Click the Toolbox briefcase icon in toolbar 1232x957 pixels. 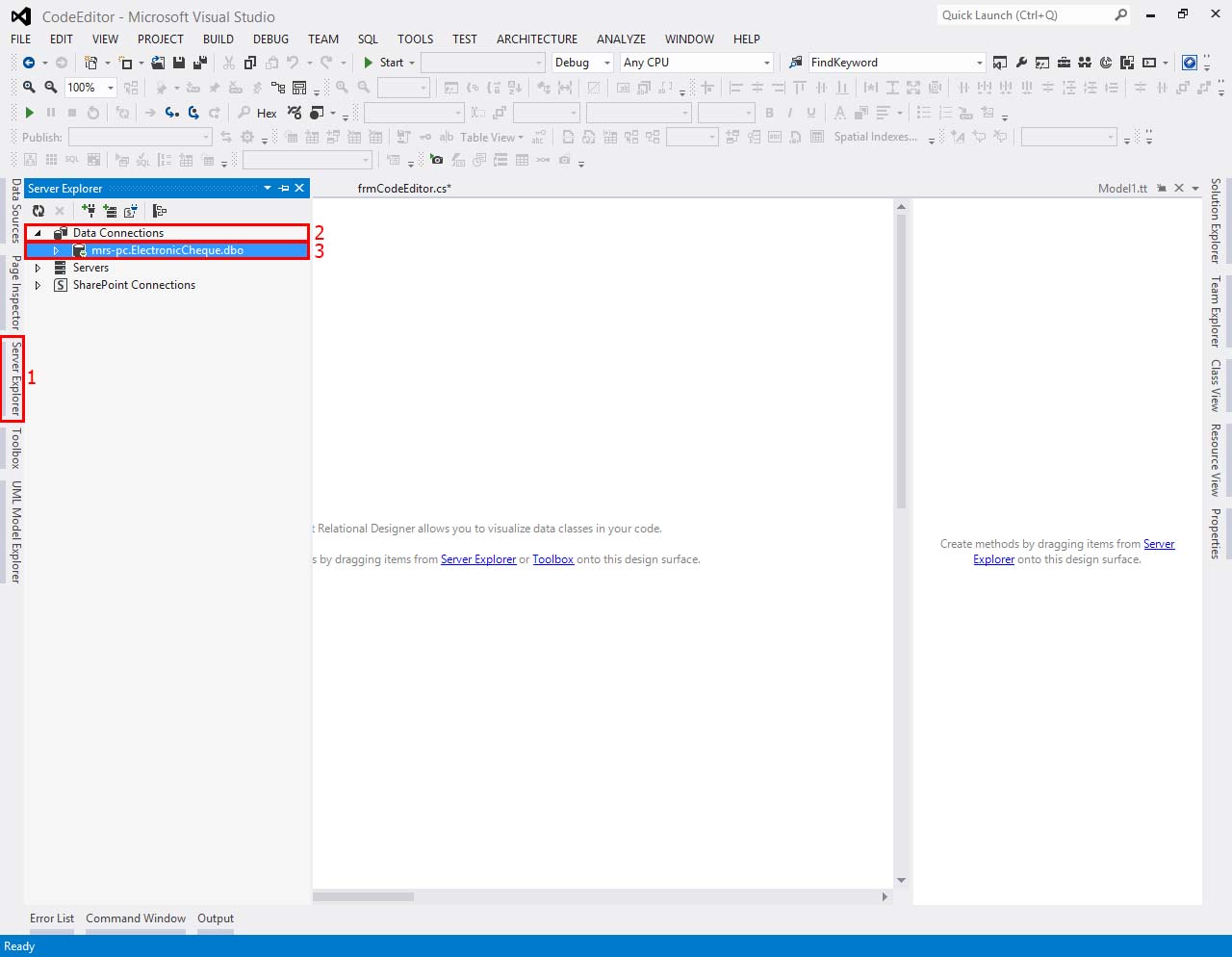tap(1064, 63)
